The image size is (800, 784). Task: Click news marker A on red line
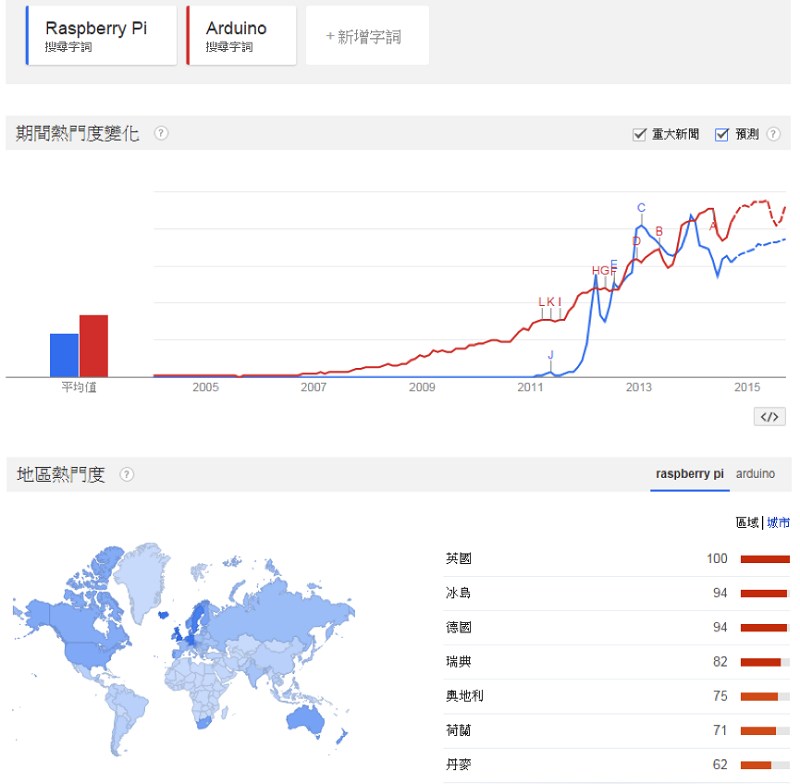click(x=713, y=226)
